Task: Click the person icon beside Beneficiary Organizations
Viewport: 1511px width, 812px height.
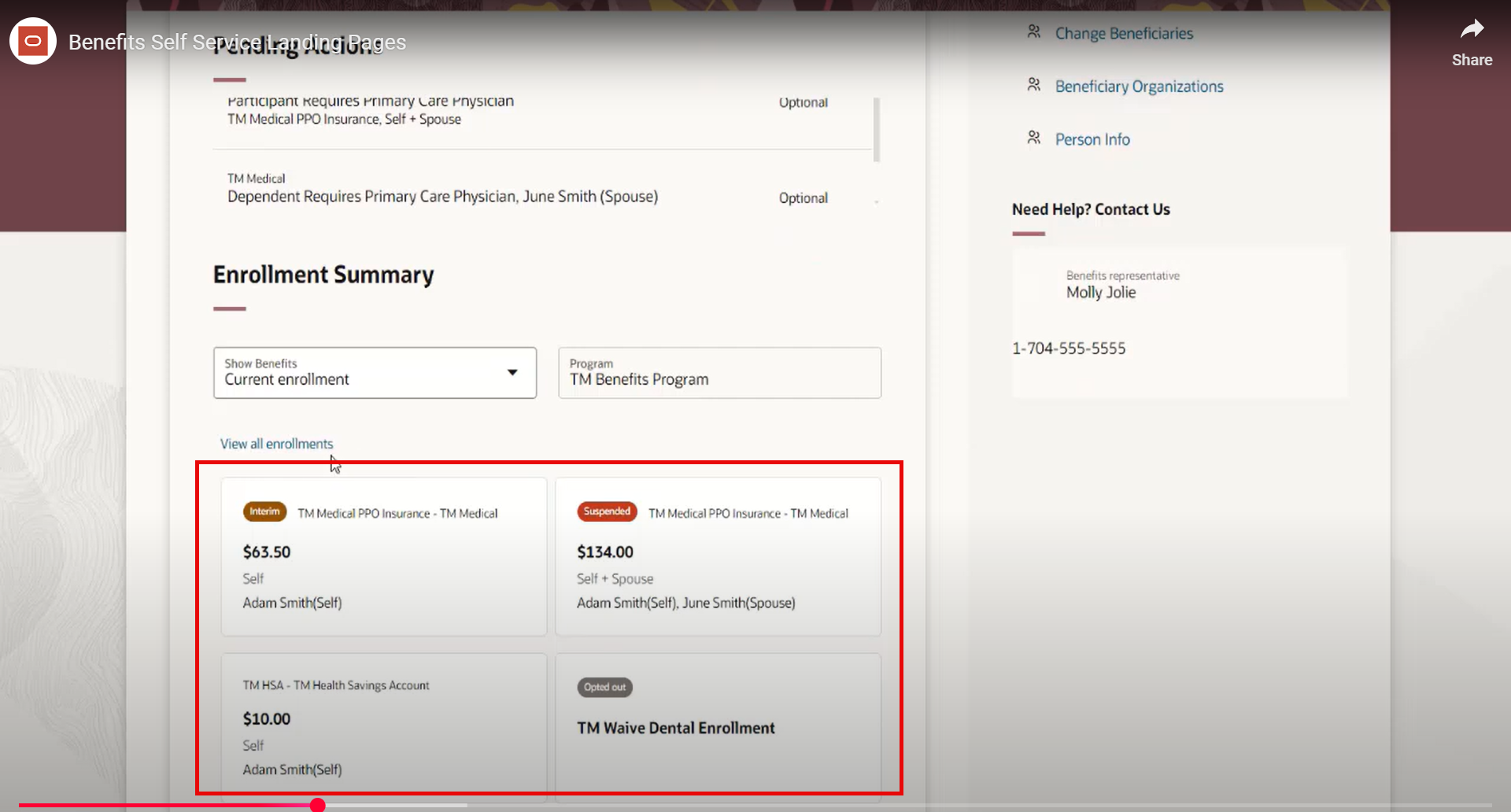Action: pyautogui.click(x=1033, y=83)
